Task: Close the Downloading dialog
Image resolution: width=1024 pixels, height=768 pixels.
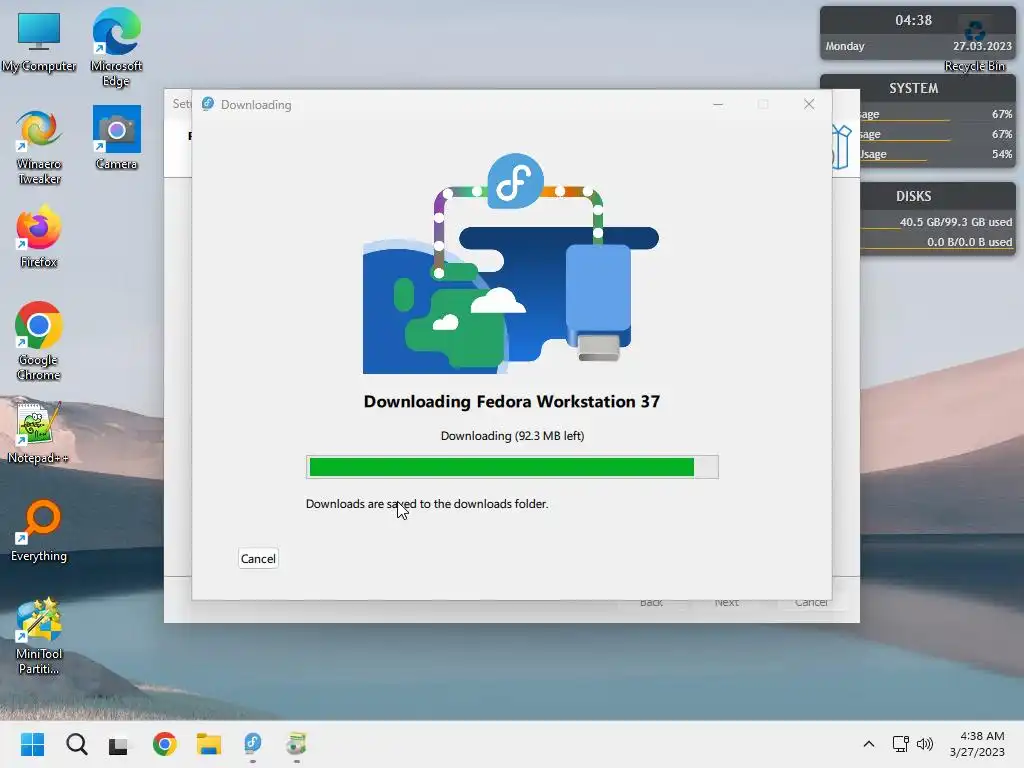Action: [x=808, y=104]
